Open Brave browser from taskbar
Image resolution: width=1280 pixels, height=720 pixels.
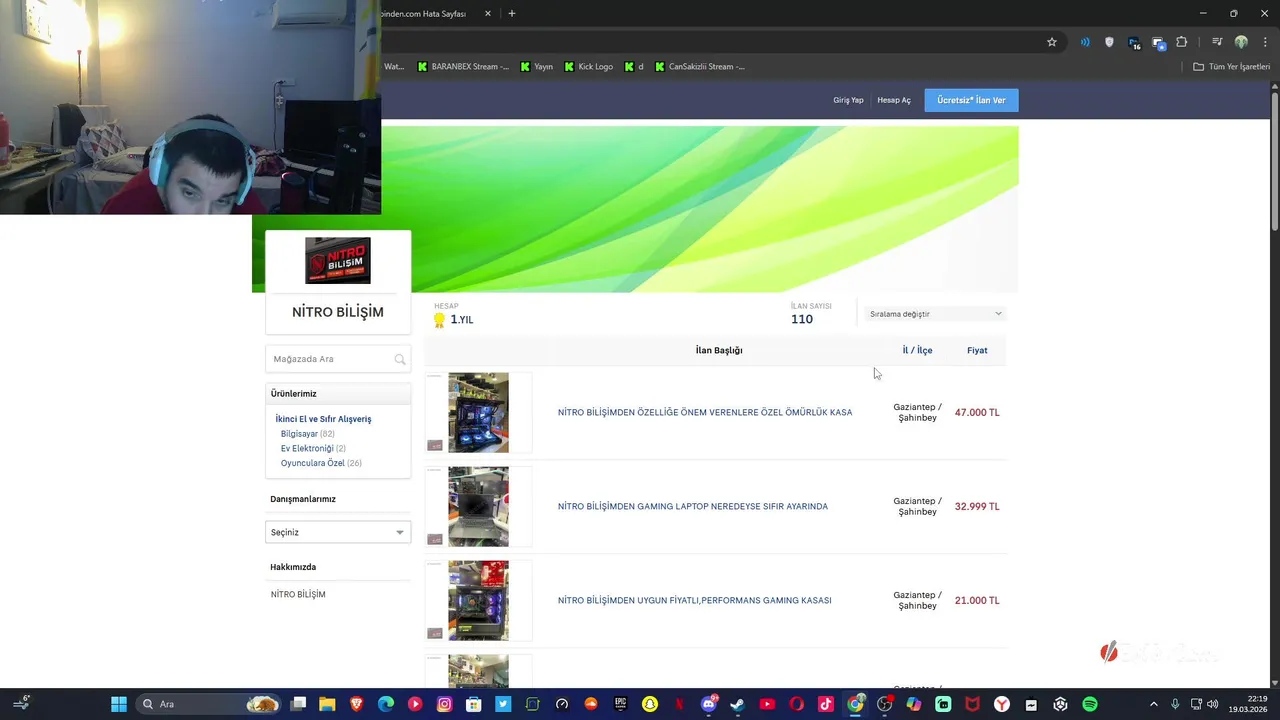(357, 704)
